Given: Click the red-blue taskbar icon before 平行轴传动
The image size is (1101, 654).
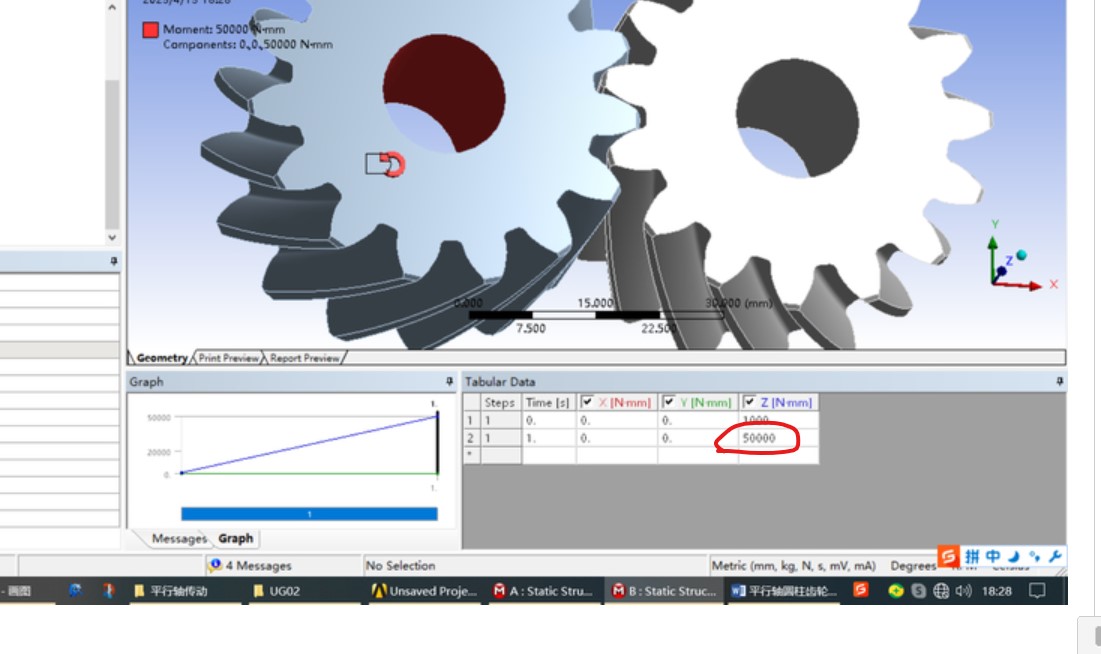Looking at the screenshot, I should [x=107, y=591].
